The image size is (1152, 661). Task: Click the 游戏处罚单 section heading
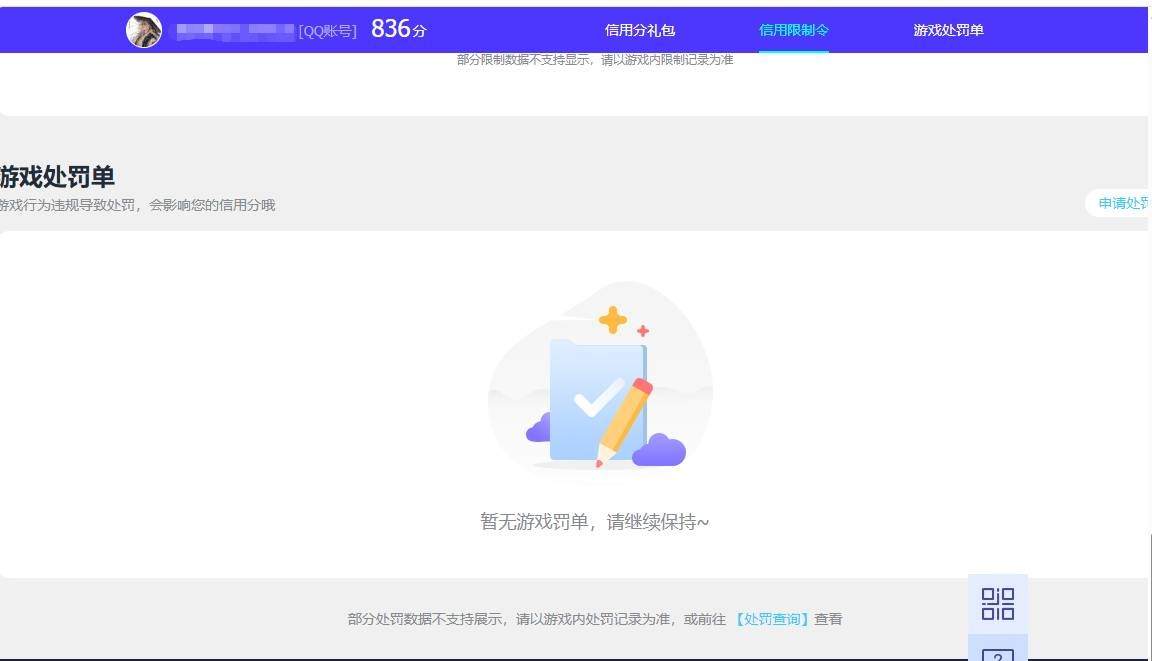(x=57, y=177)
